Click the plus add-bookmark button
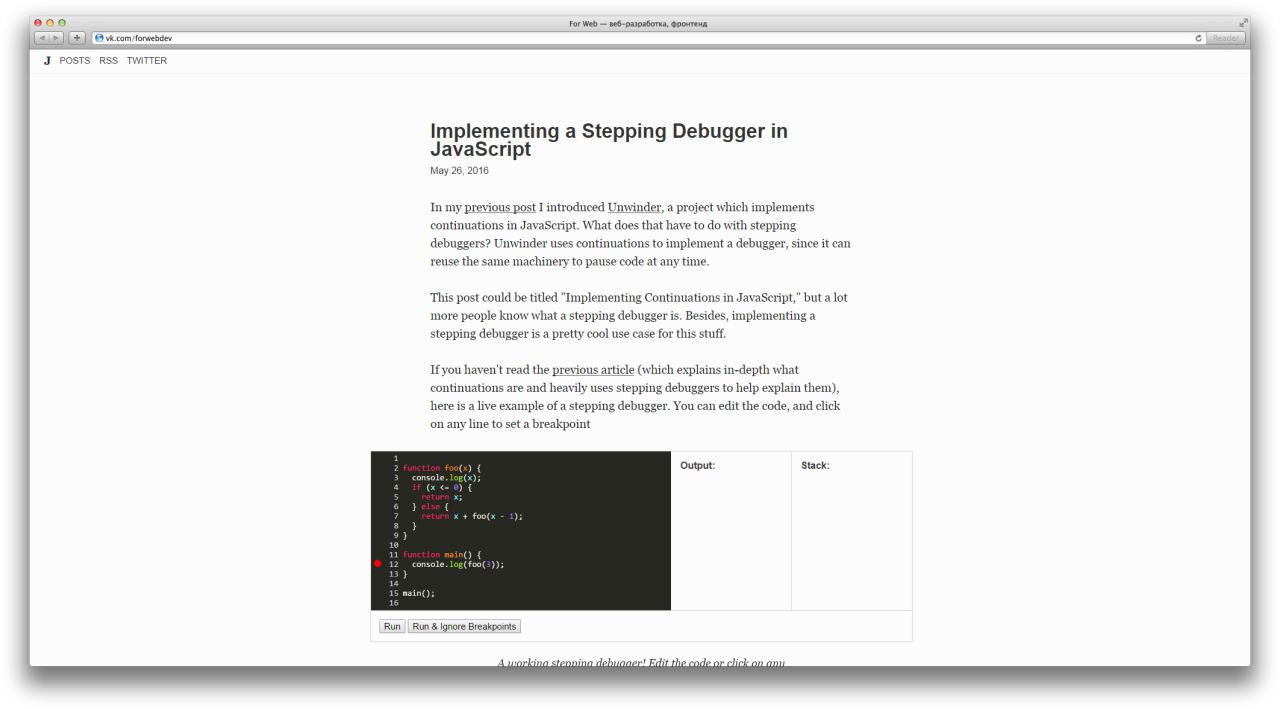This screenshot has height=709, width=1280. click(x=77, y=38)
